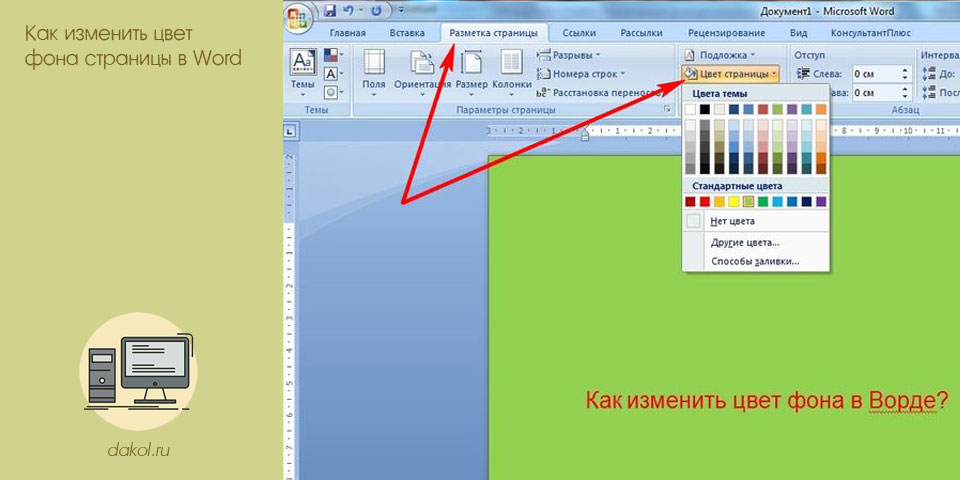Open the Параметры страницы dialog launcher
The width and height of the screenshot is (960, 480).
(666, 110)
